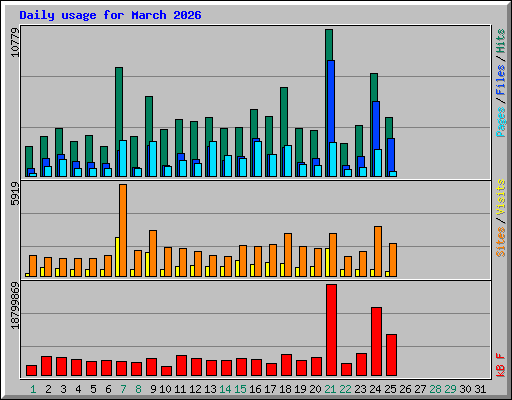Select the red KB bar for day 21
Screen dimensions: 512x400
pos(331,330)
